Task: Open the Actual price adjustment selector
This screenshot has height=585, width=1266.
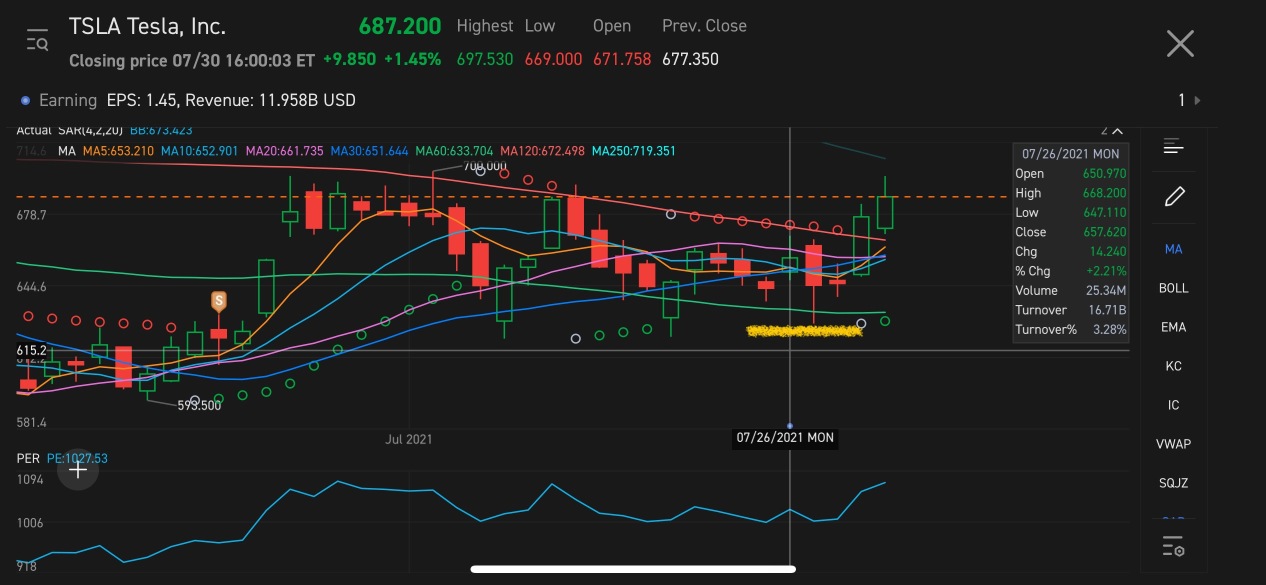Action: (x=34, y=130)
